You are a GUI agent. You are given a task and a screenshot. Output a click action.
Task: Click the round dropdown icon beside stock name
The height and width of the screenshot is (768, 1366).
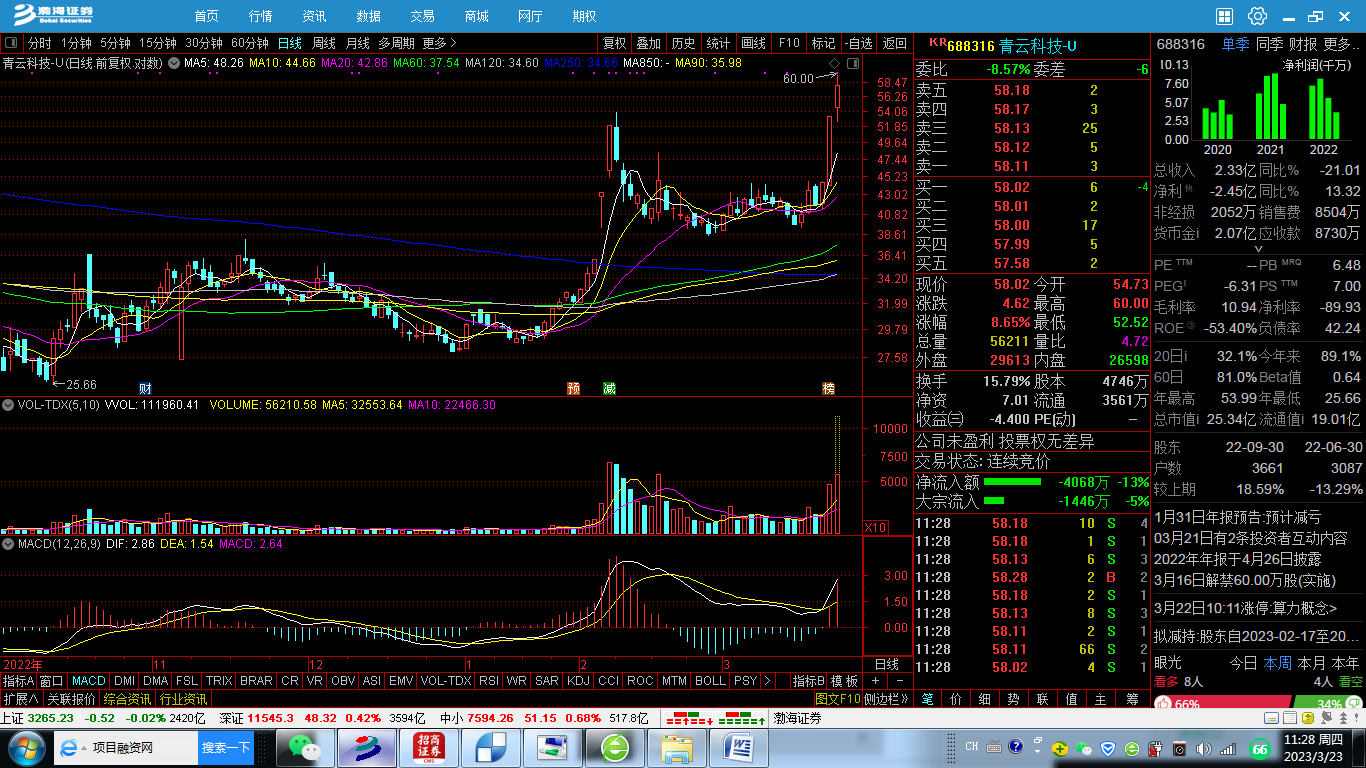[174, 63]
